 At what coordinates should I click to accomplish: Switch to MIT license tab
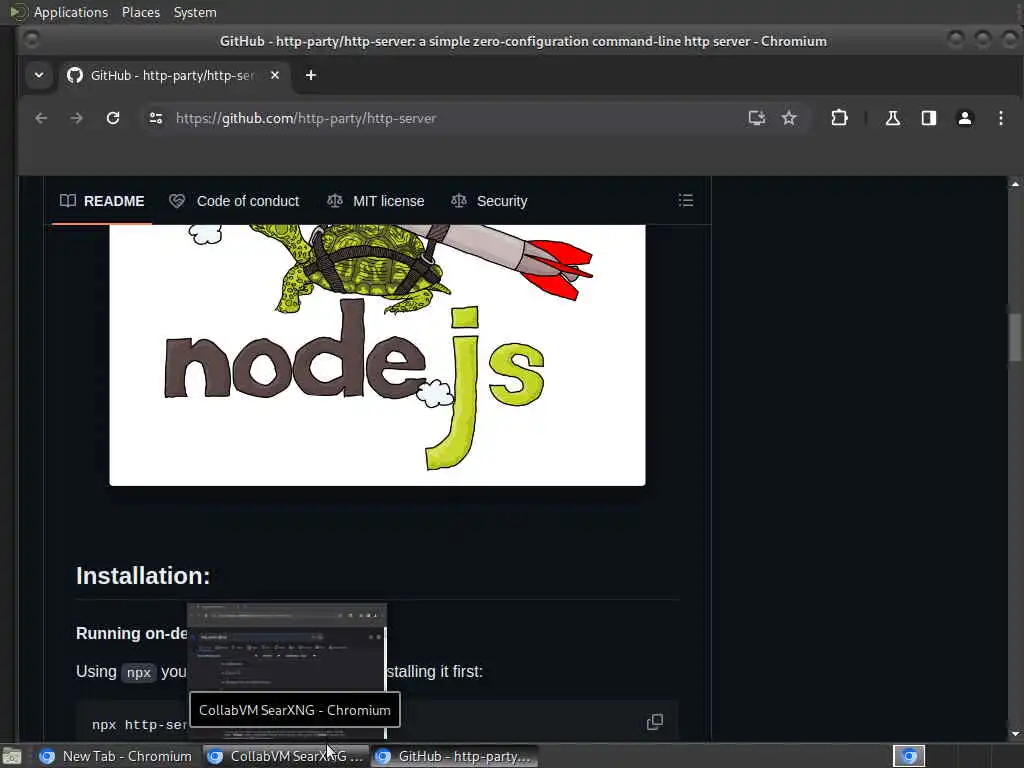376,201
